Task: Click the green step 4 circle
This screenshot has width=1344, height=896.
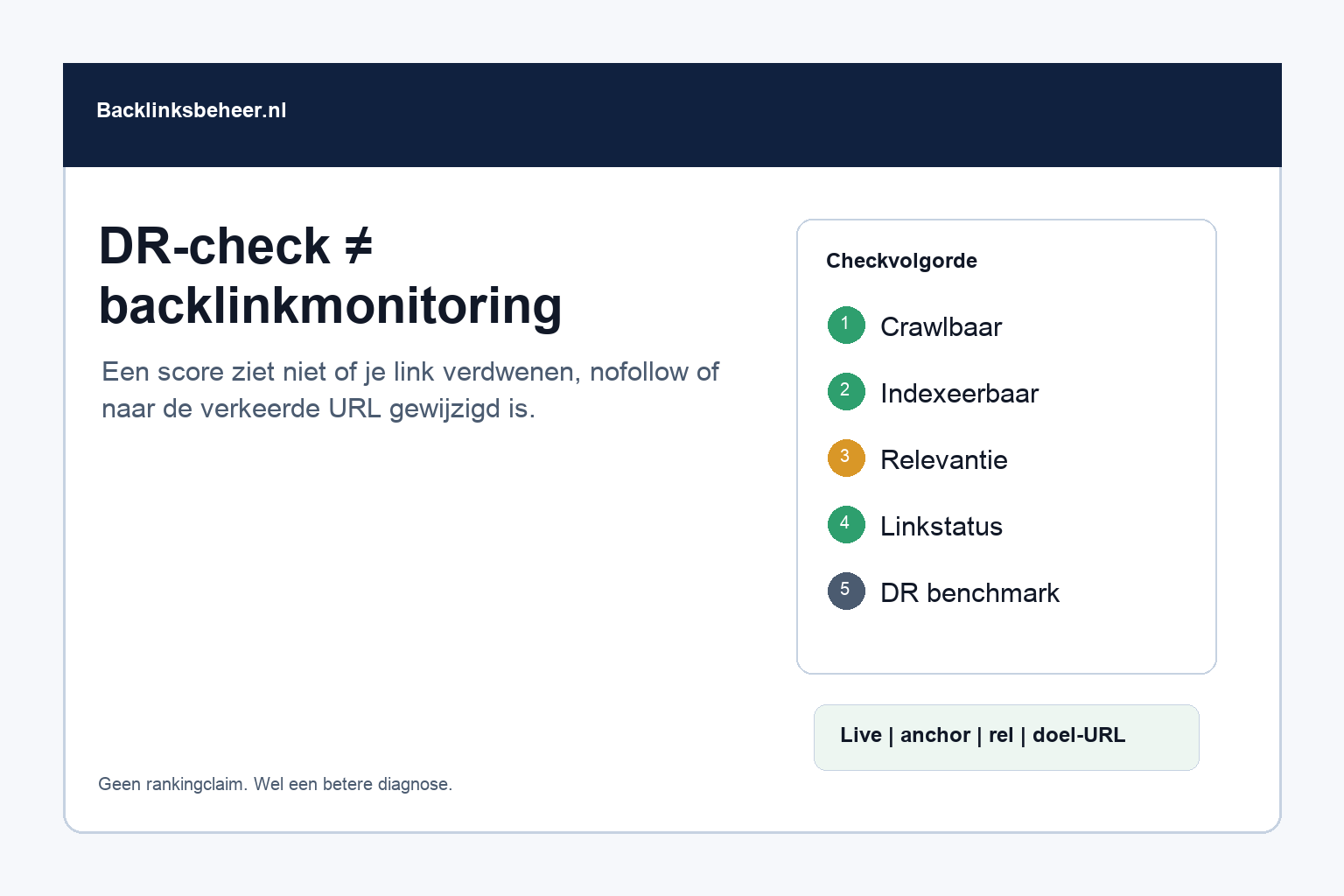Action: point(846,525)
